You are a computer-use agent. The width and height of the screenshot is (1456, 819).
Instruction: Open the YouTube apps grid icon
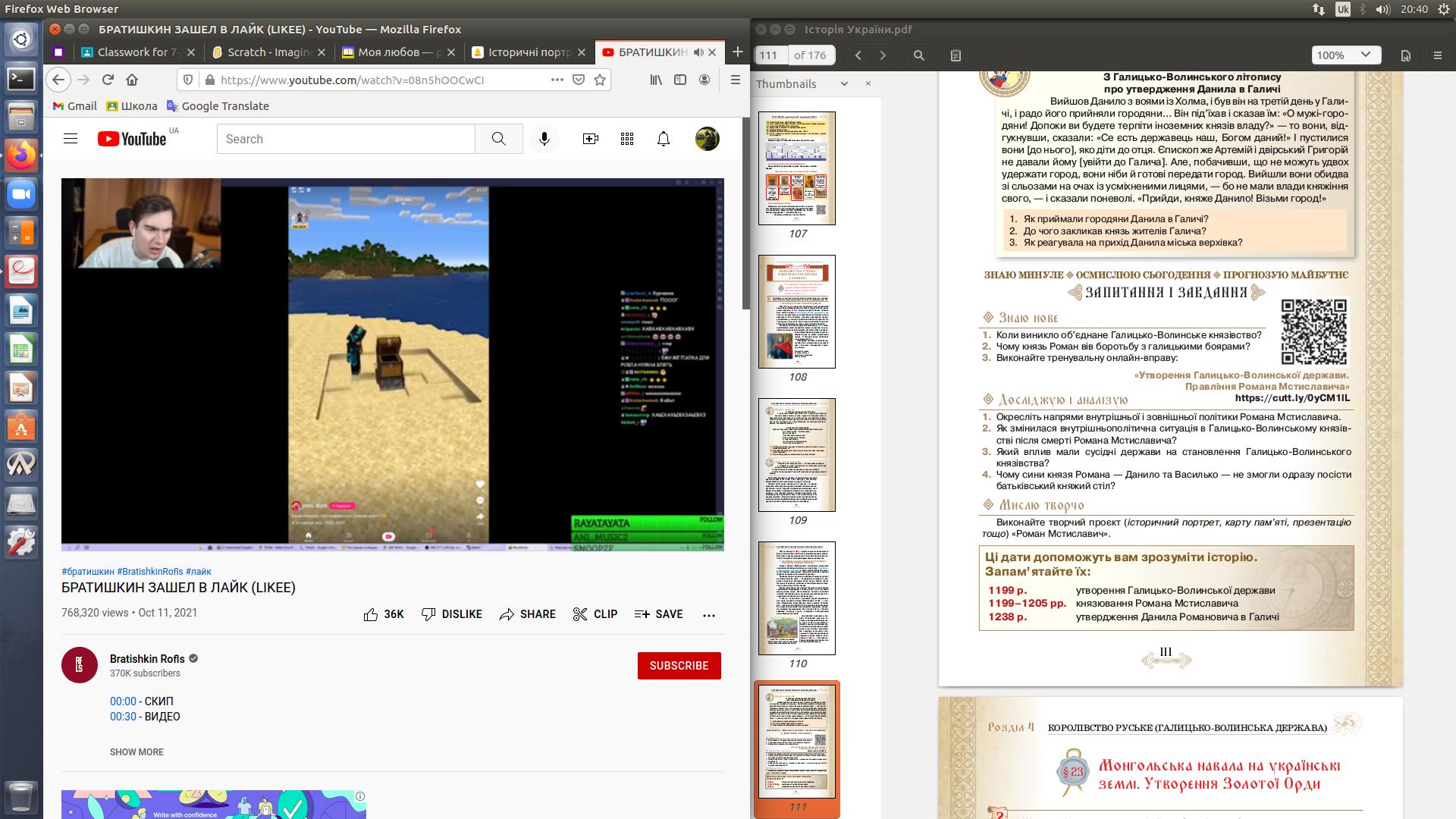[627, 139]
